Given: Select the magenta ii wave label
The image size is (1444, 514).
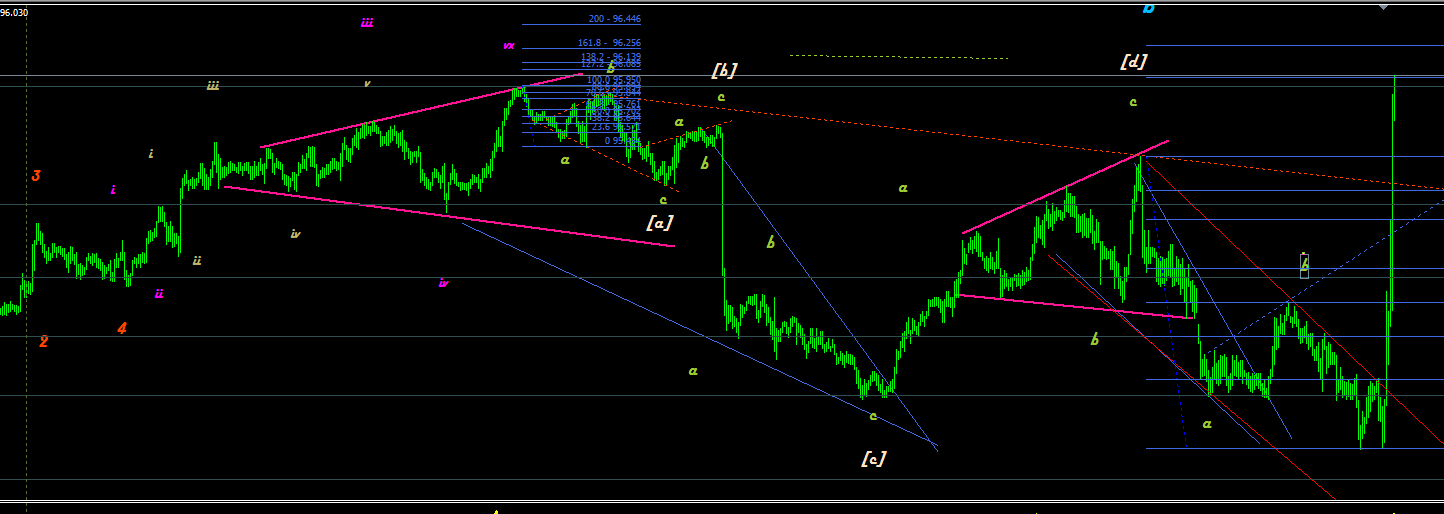Looking at the screenshot, I should click(x=159, y=293).
